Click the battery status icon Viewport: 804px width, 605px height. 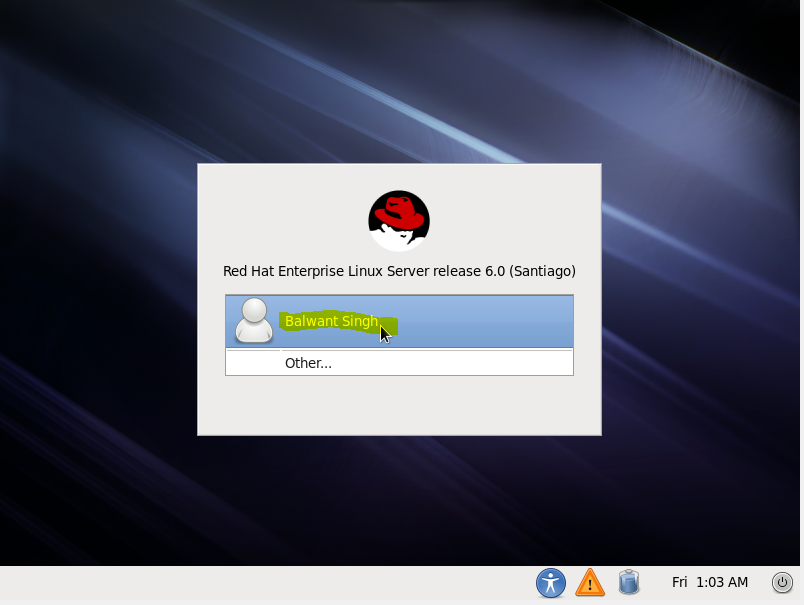(629, 582)
